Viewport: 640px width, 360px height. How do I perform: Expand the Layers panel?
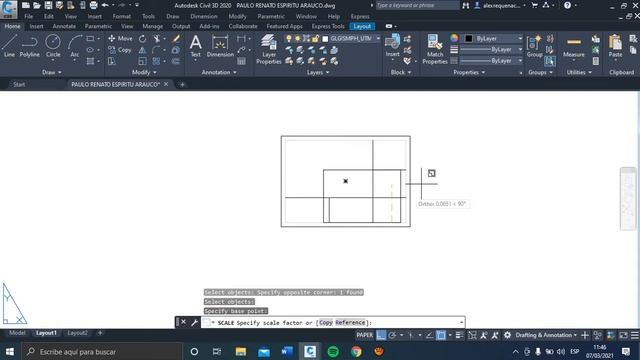(x=318, y=72)
